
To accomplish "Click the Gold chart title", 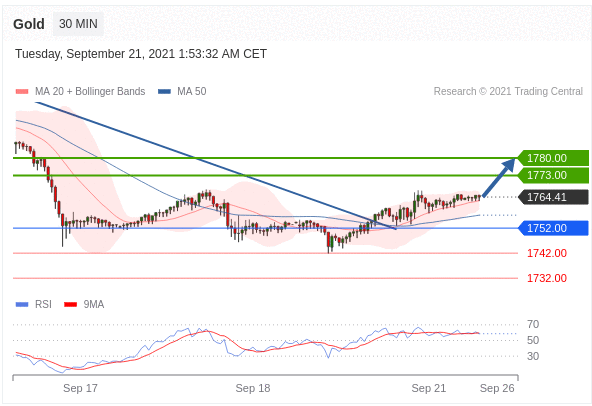I will (x=29, y=24).
